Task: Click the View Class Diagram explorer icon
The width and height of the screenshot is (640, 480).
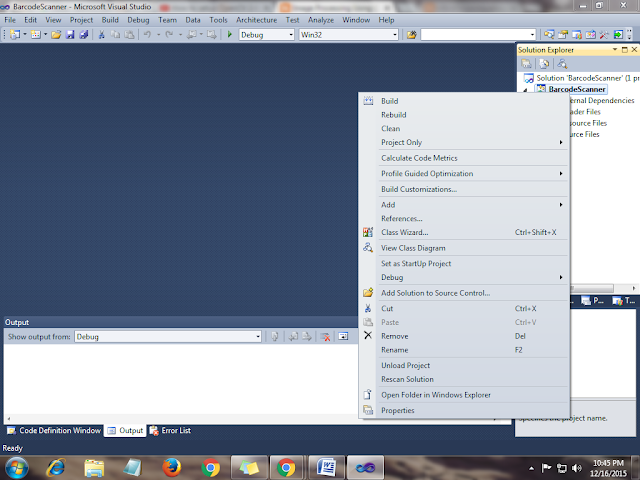Action: (x=562, y=64)
